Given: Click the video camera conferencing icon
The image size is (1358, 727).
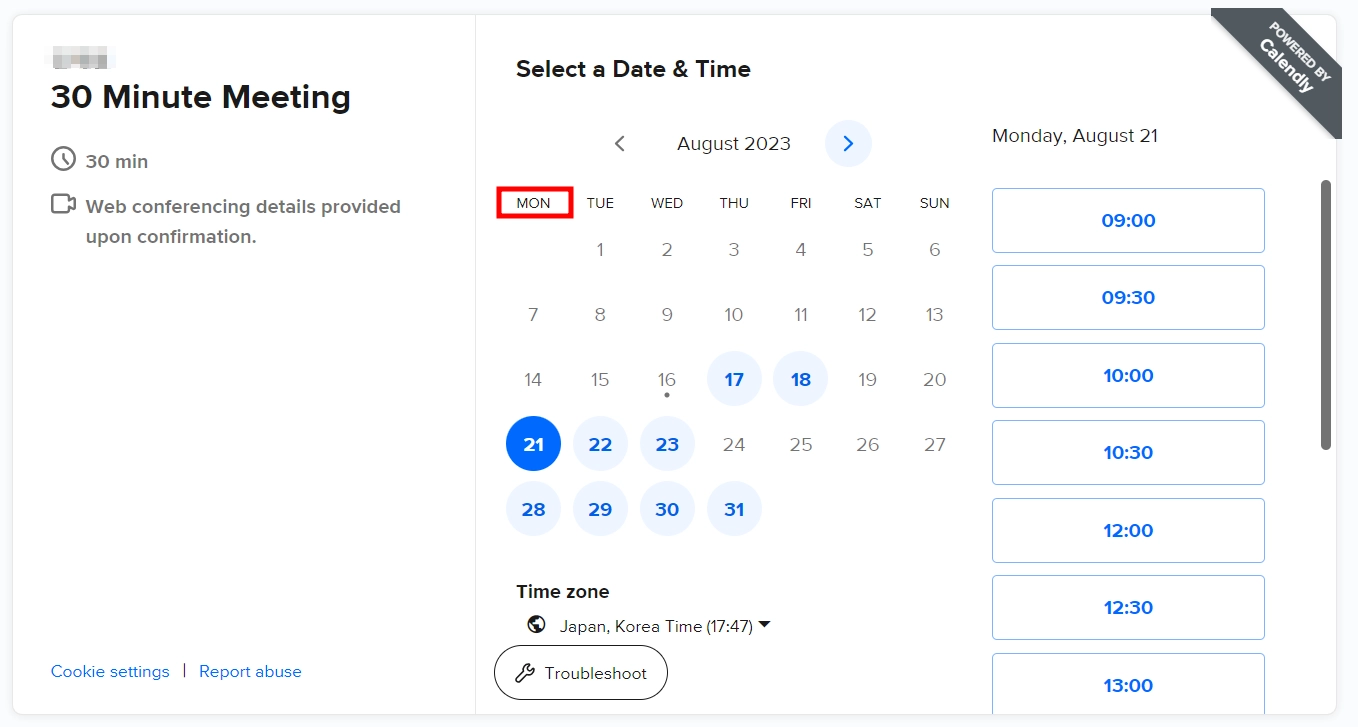Looking at the screenshot, I should pos(63,205).
